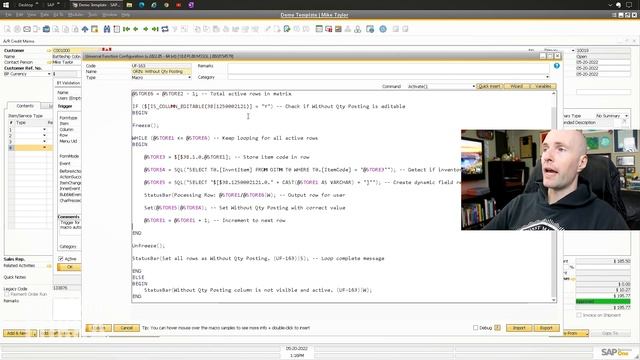Click the Debug help question icon

tap(497, 328)
